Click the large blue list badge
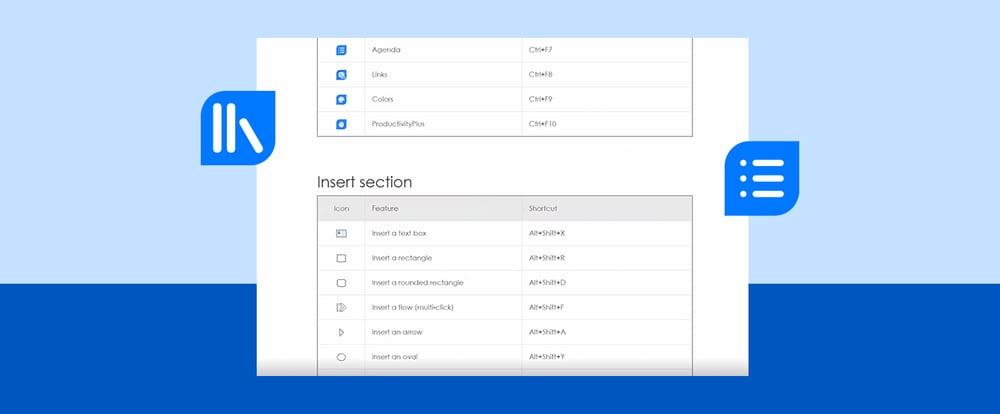This screenshot has height=414, width=1000. [x=761, y=178]
